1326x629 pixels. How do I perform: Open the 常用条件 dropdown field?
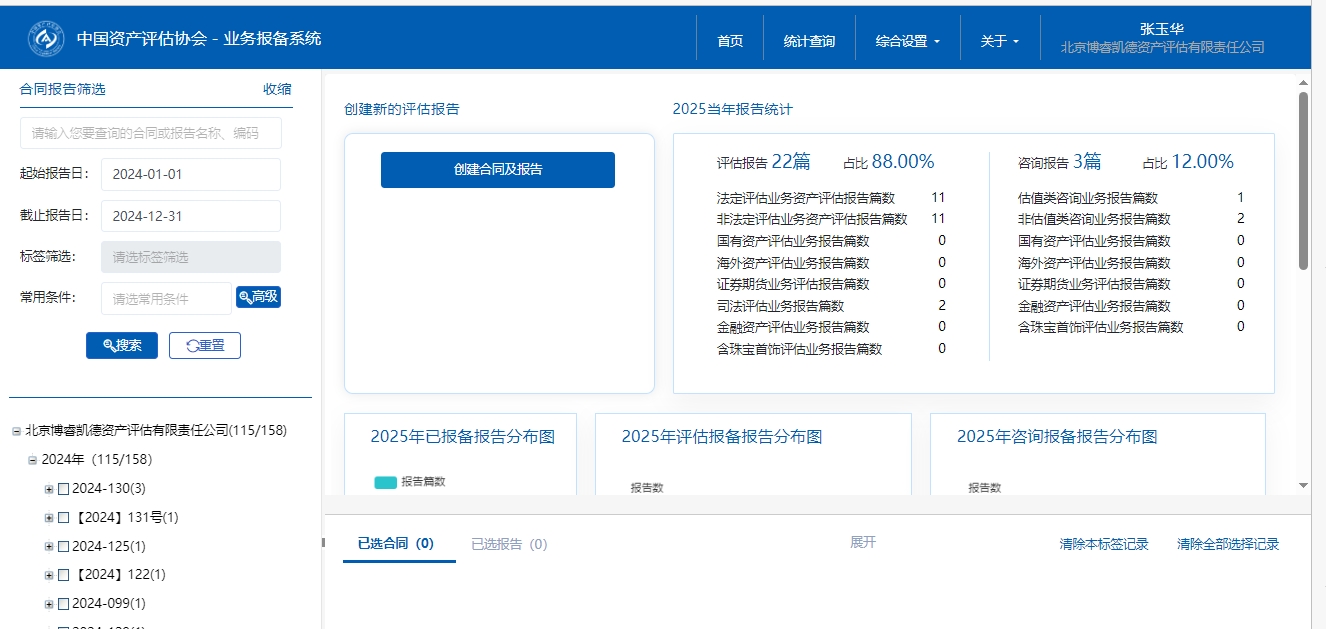[166, 298]
